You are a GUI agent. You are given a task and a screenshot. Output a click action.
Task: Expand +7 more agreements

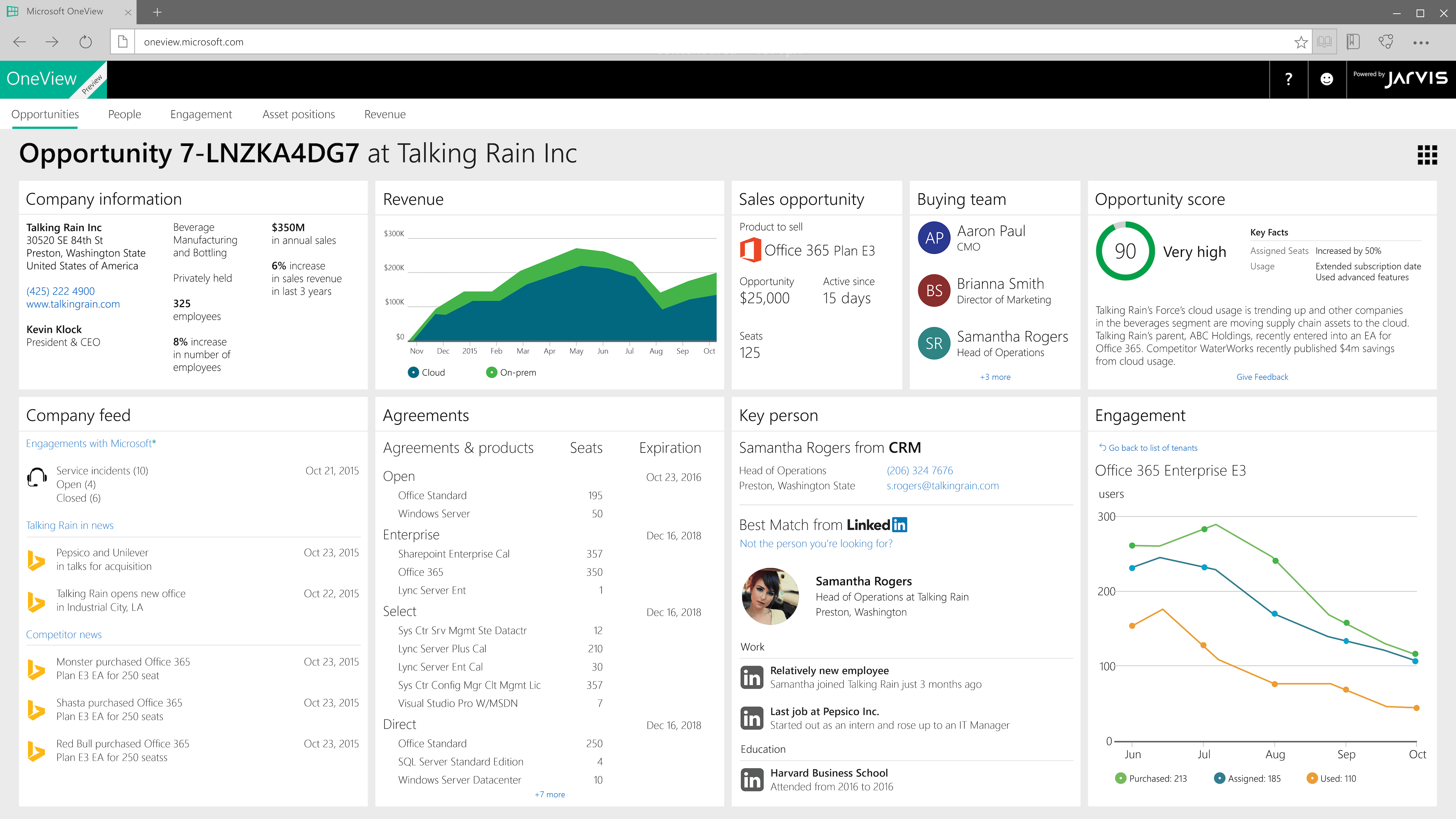point(549,795)
